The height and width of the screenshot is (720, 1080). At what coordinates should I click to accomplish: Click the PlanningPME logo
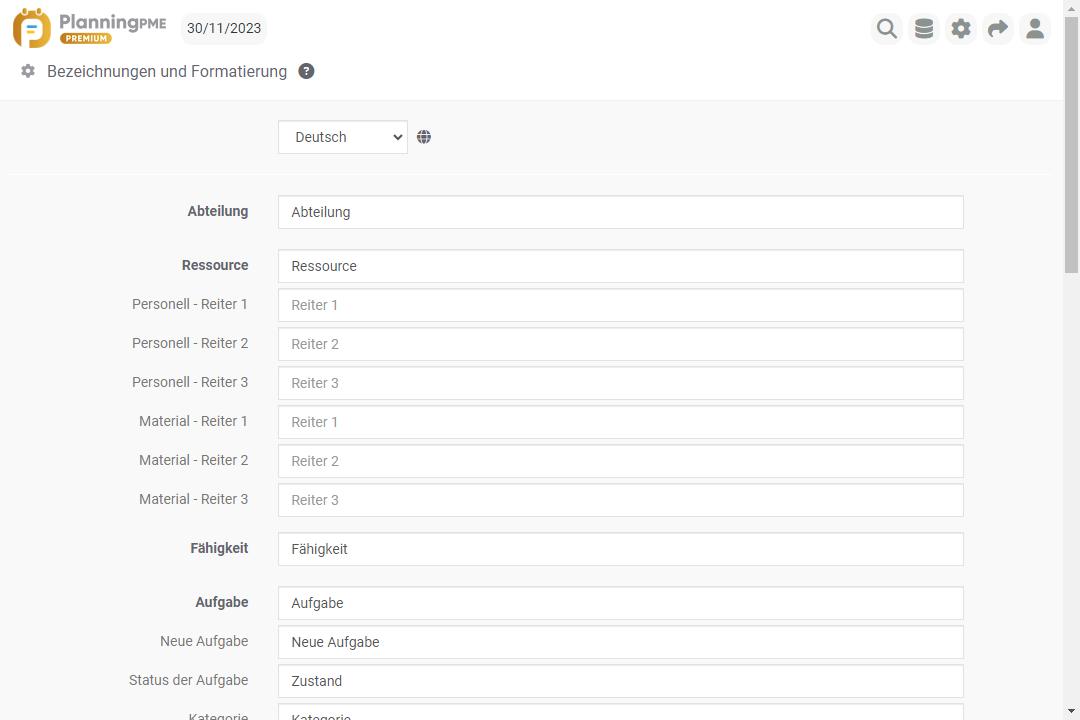[x=89, y=28]
